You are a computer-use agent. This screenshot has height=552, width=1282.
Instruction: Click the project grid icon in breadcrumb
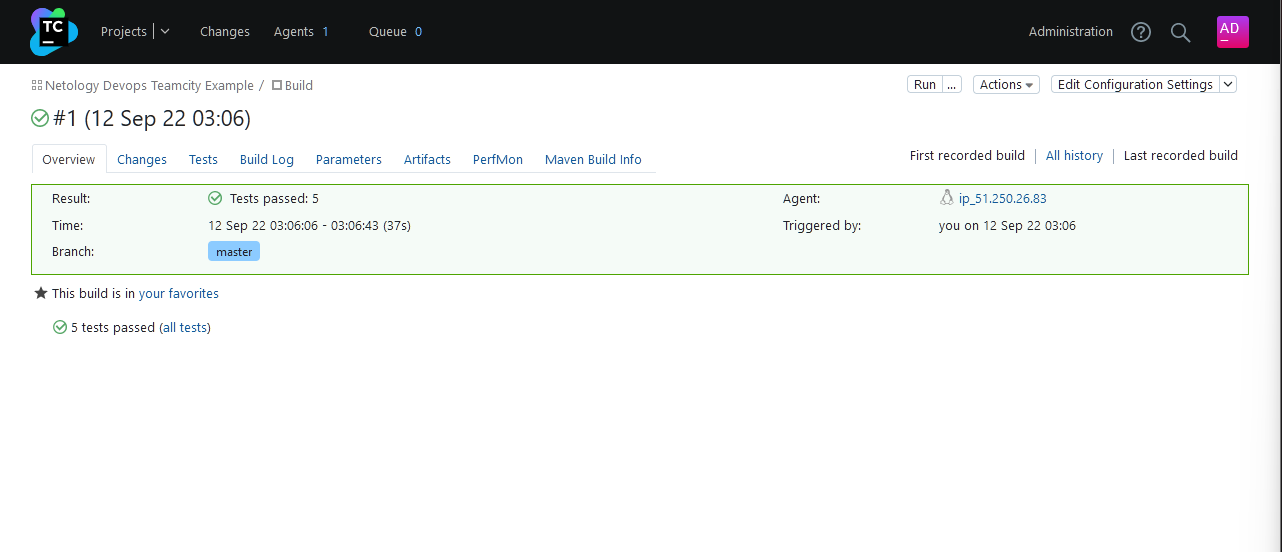point(37,86)
